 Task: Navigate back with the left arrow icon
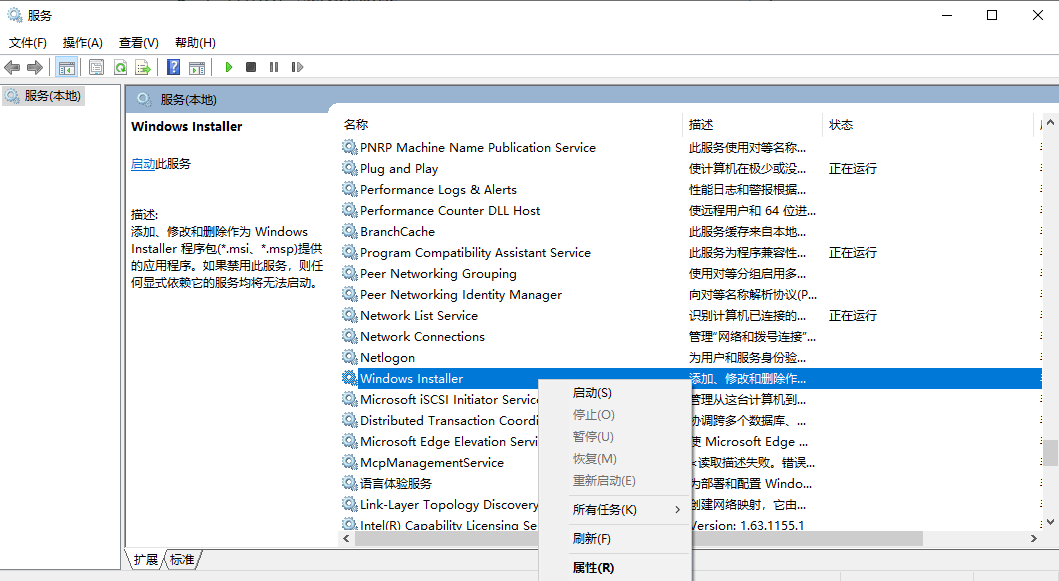[x=10, y=67]
